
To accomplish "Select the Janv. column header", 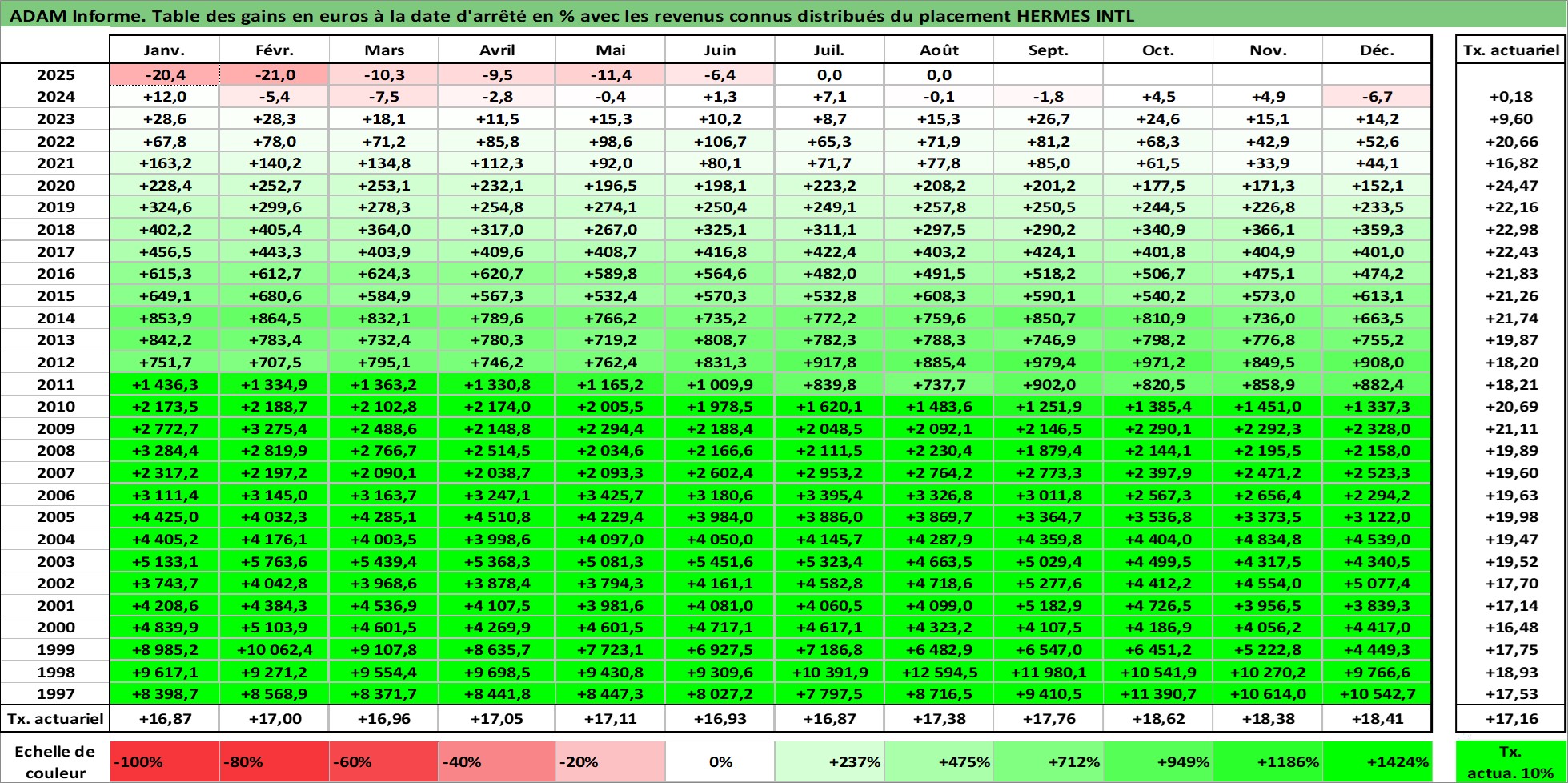I will (x=164, y=50).
